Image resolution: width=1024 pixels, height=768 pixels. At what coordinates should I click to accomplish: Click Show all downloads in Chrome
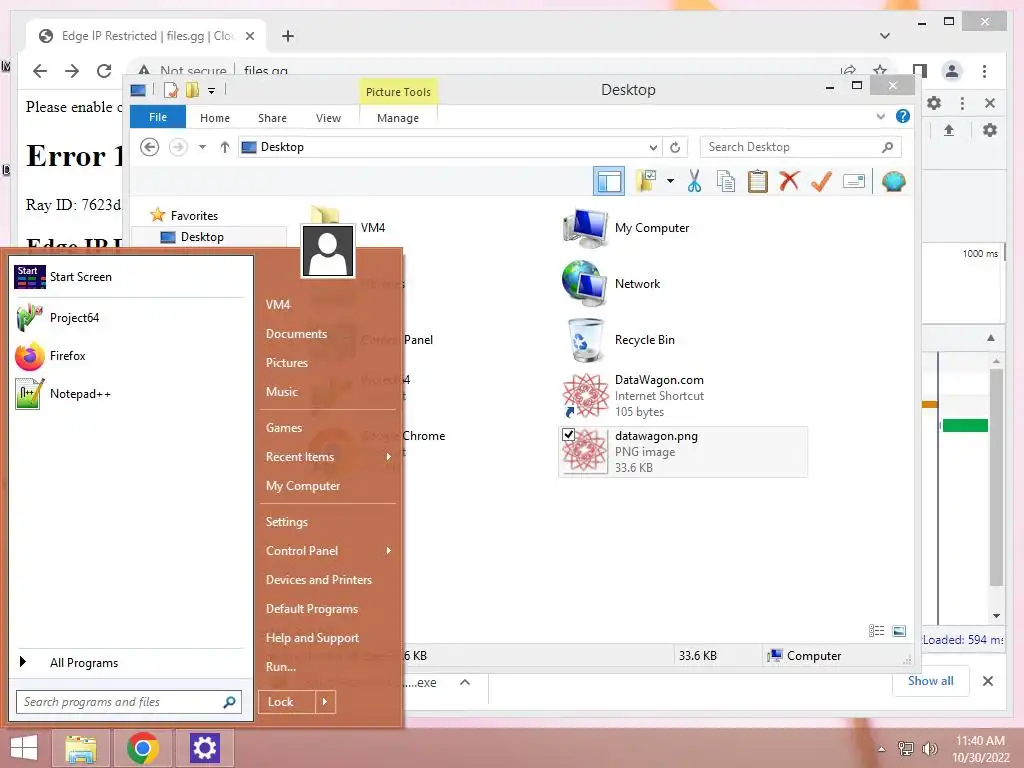(931, 680)
